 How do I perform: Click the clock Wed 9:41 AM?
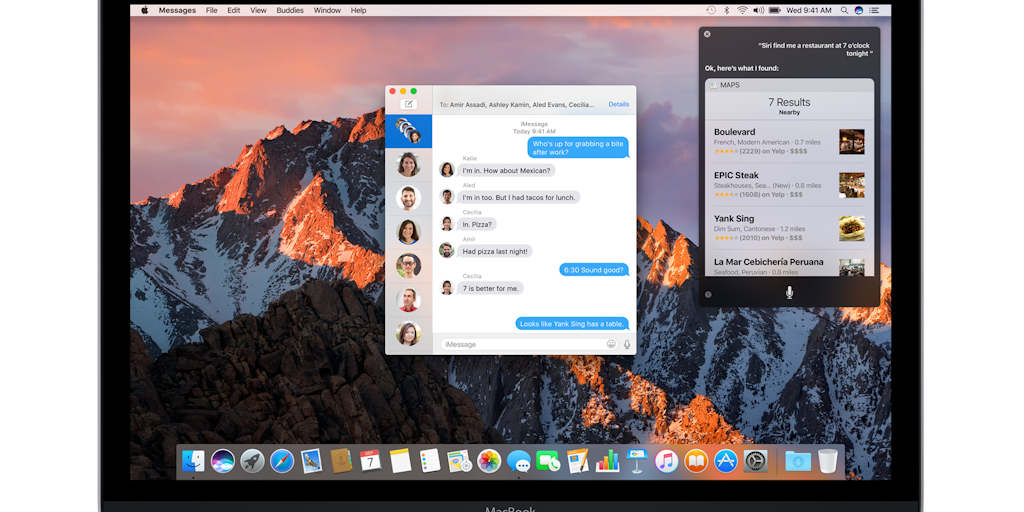[809, 10]
